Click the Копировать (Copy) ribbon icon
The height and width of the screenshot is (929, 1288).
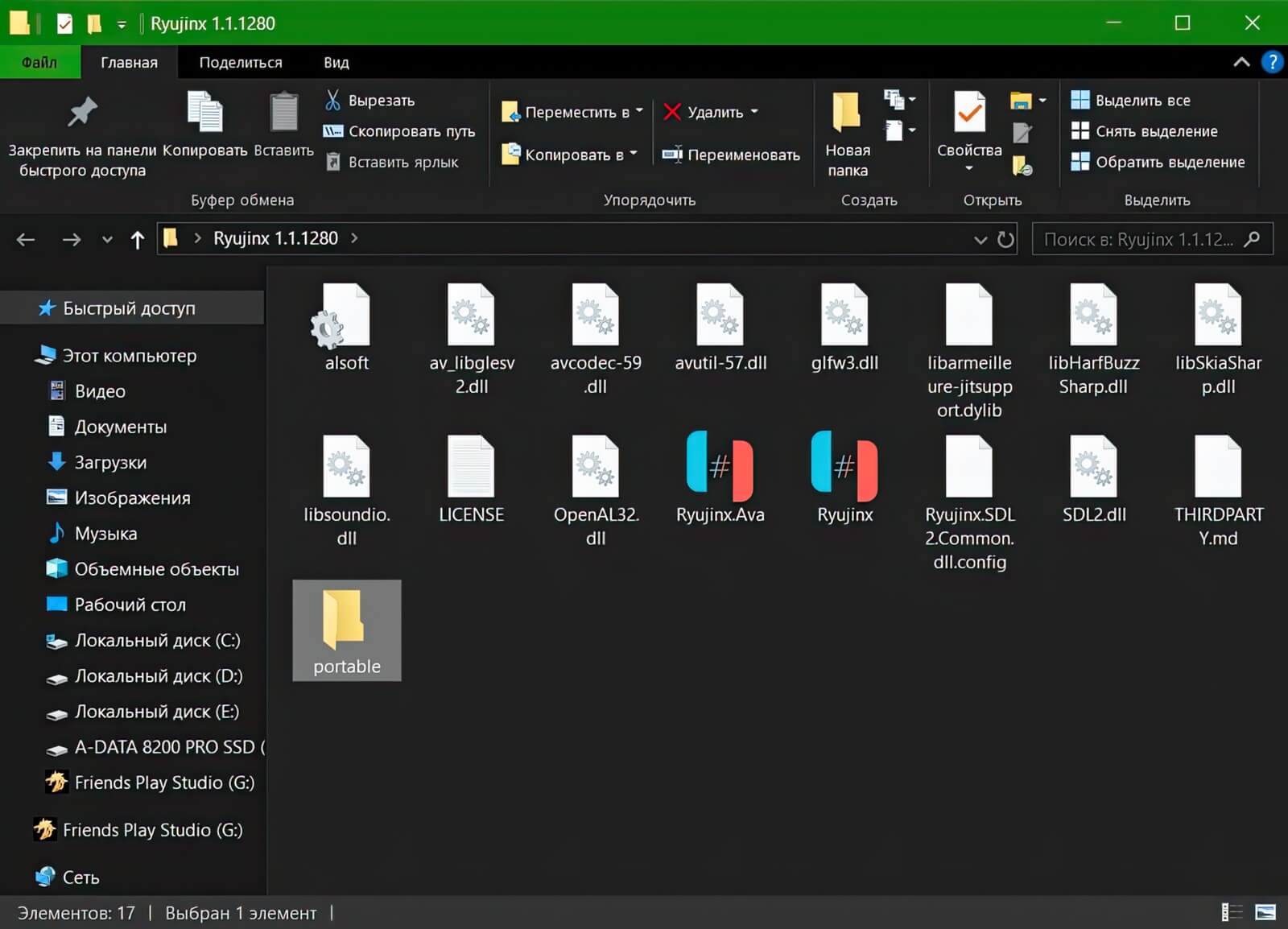point(204,111)
